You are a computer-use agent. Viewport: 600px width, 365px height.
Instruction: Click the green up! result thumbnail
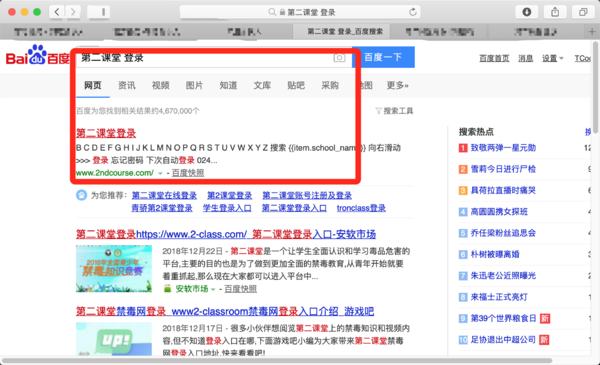click(x=114, y=339)
